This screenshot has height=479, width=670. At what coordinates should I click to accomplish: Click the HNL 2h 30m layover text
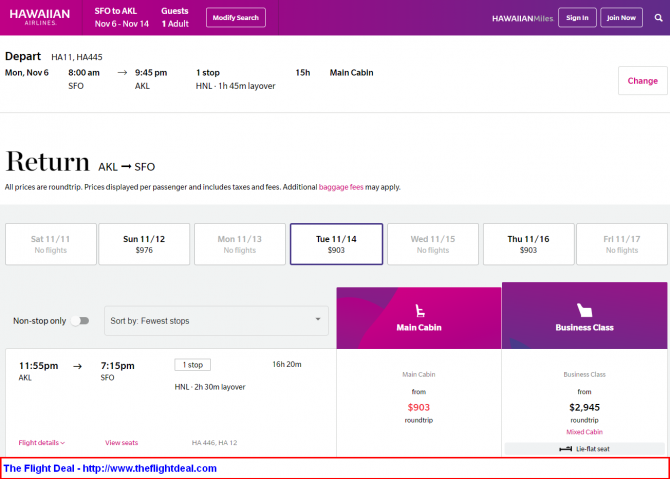[210, 387]
